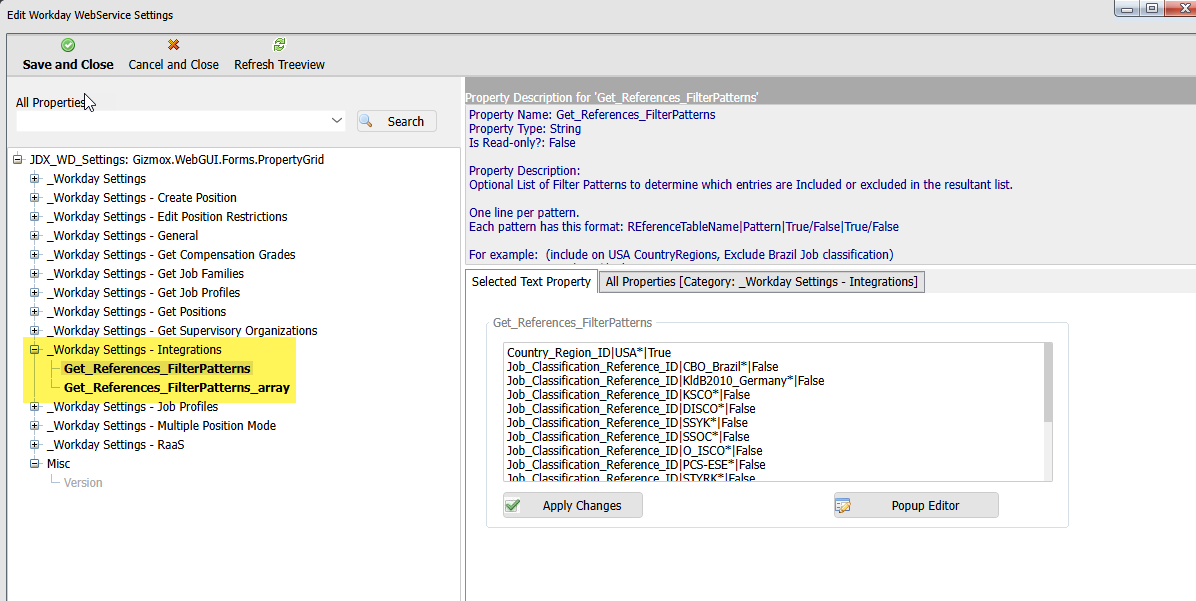Open All Properties [Category: Integrations] tab
1196x601 pixels.
[762, 281]
